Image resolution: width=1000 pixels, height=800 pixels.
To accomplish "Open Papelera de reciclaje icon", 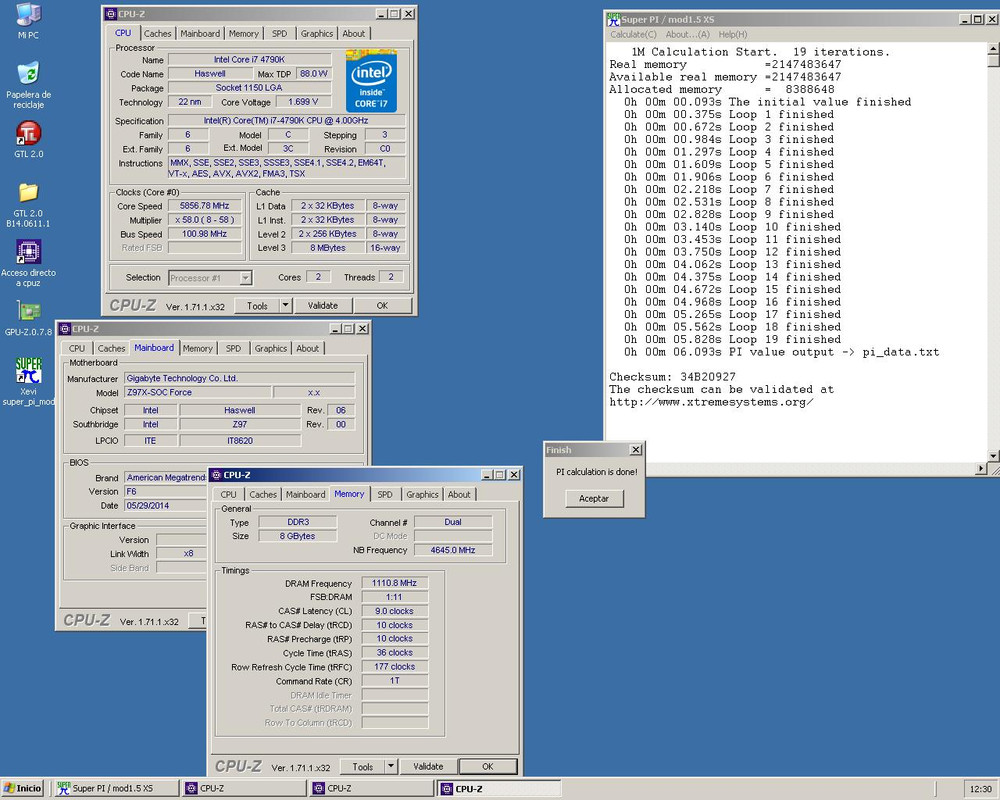I will click(28, 84).
